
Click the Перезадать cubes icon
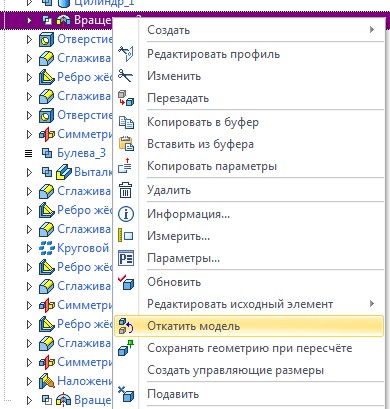click(x=126, y=98)
